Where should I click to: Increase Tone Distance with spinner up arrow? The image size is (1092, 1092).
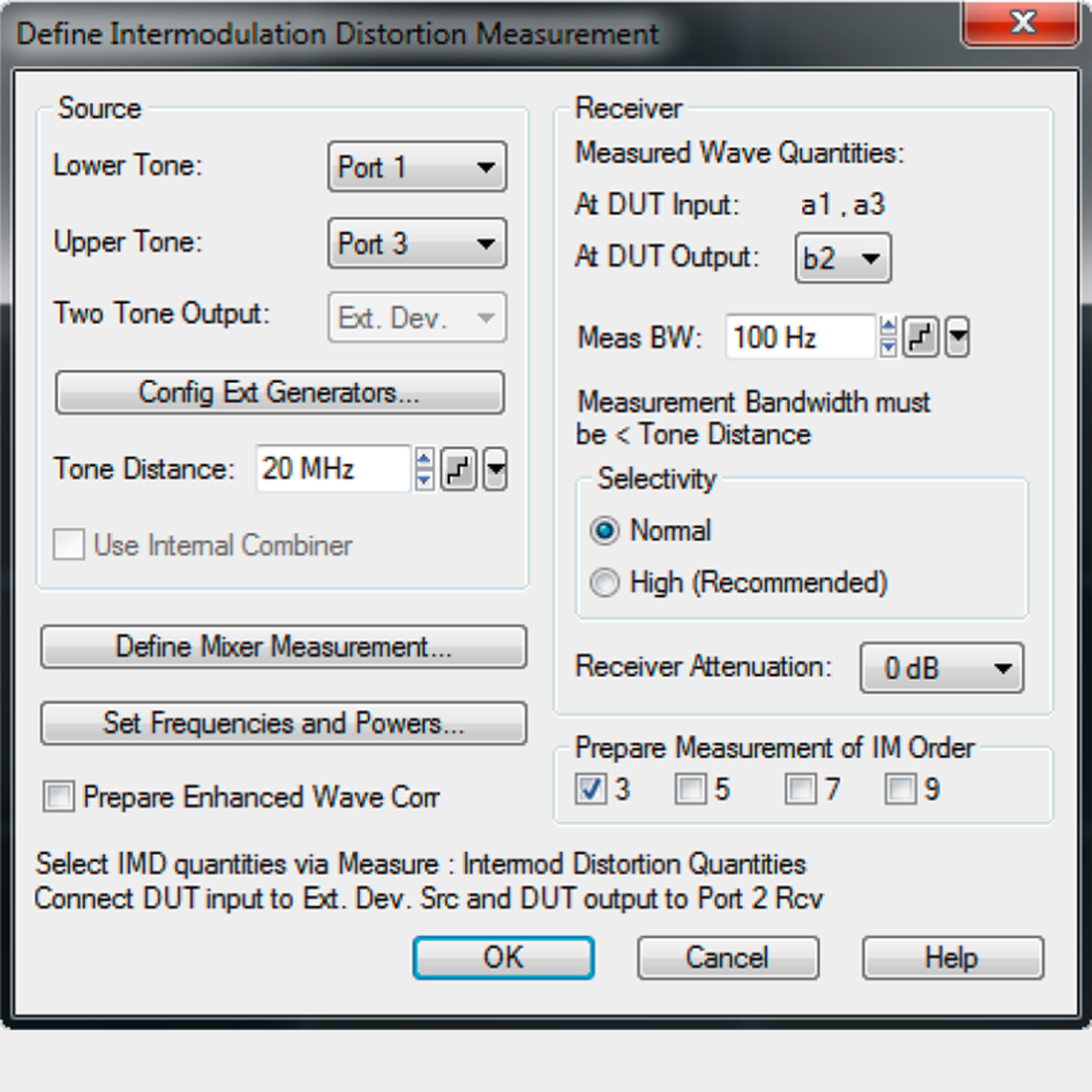pyautogui.click(x=424, y=459)
